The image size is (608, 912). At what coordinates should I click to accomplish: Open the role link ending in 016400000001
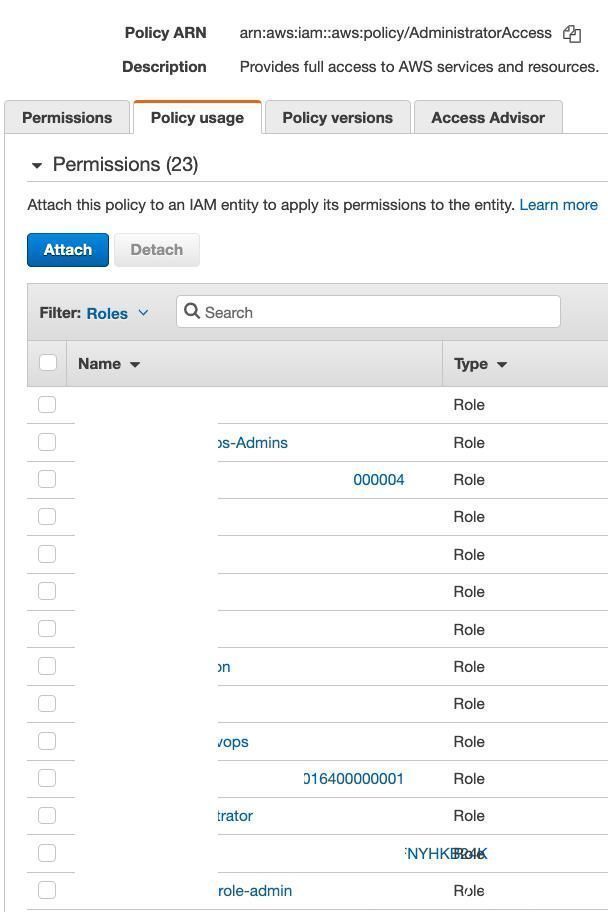pos(354,779)
